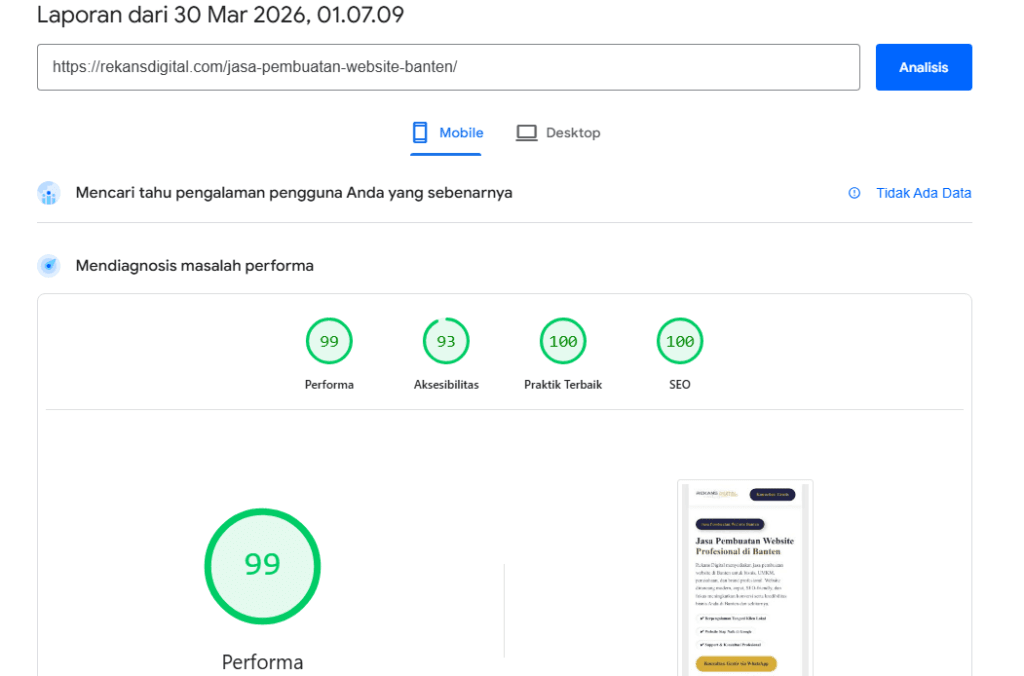Open the Tidak Ada Data link
The height and width of the screenshot is (676, 1024).
(x=923, y=193)
